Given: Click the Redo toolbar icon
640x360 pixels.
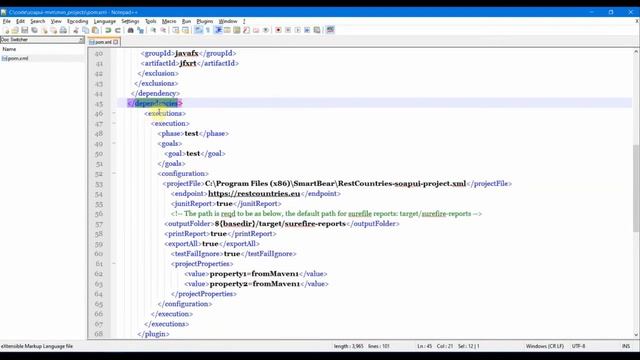Looking at the screenshot, I should (118, 30).
